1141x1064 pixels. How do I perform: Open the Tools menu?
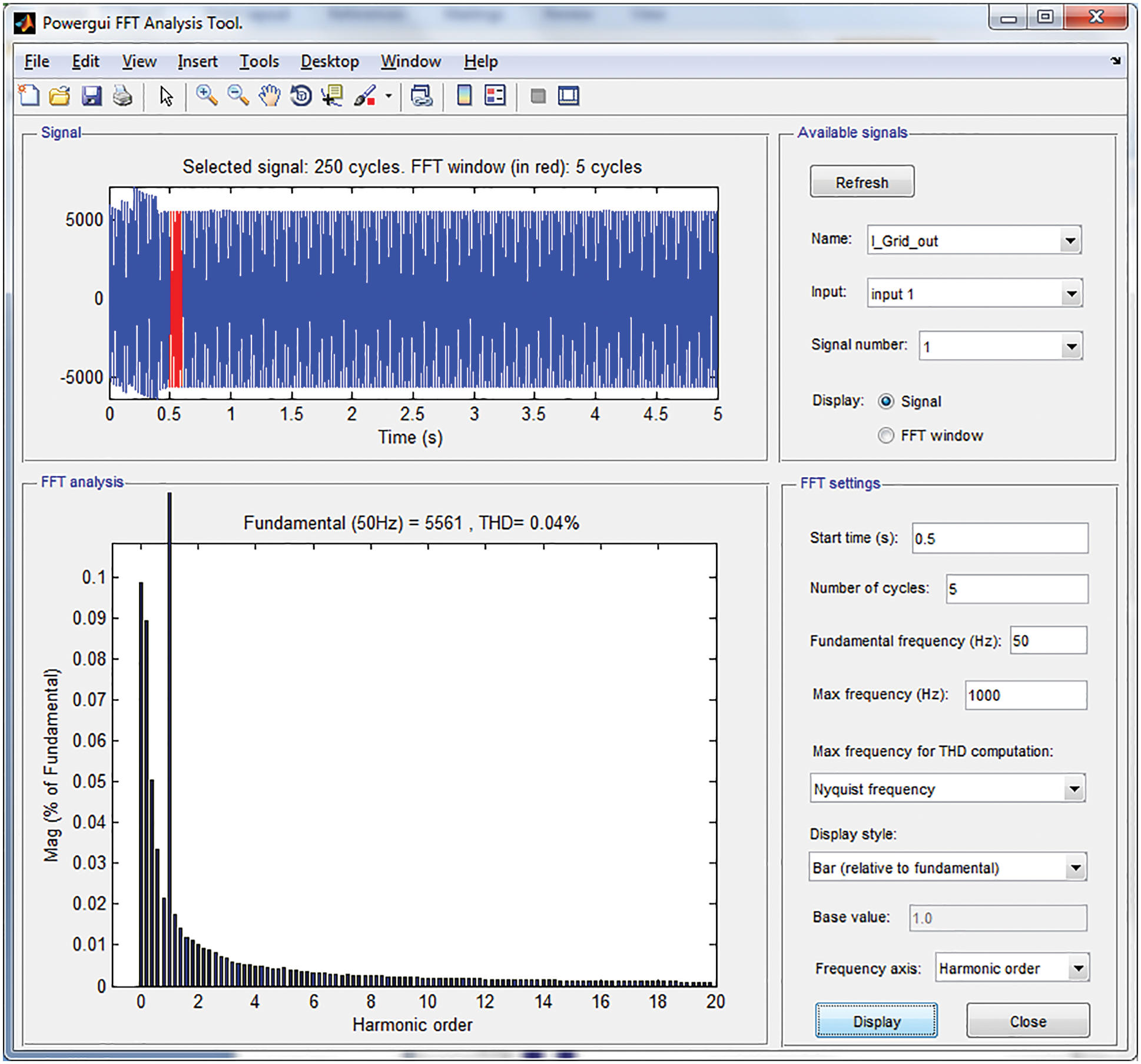click(258, 61)
